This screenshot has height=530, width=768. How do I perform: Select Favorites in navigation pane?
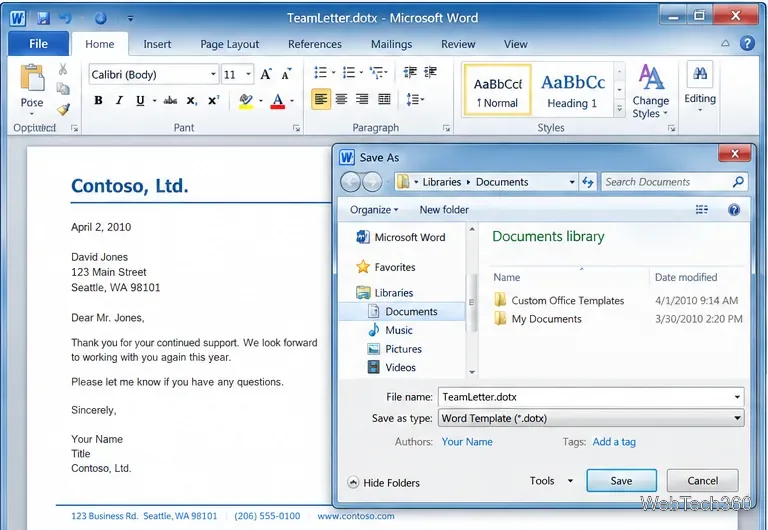tap(386, 267)
